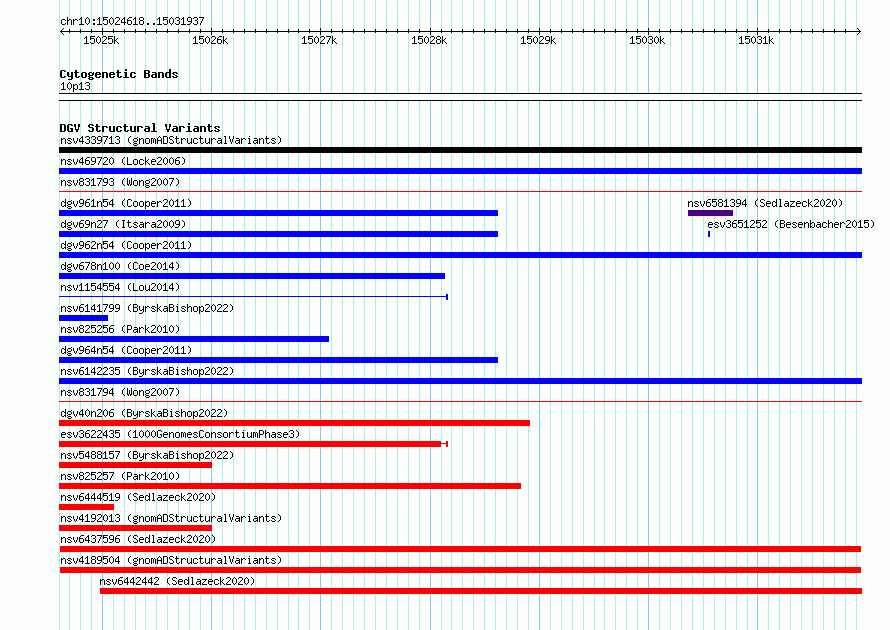Click the 15027k ruler tick label
This screenshot has width=890, height=630.
click(x=319, y=40)
